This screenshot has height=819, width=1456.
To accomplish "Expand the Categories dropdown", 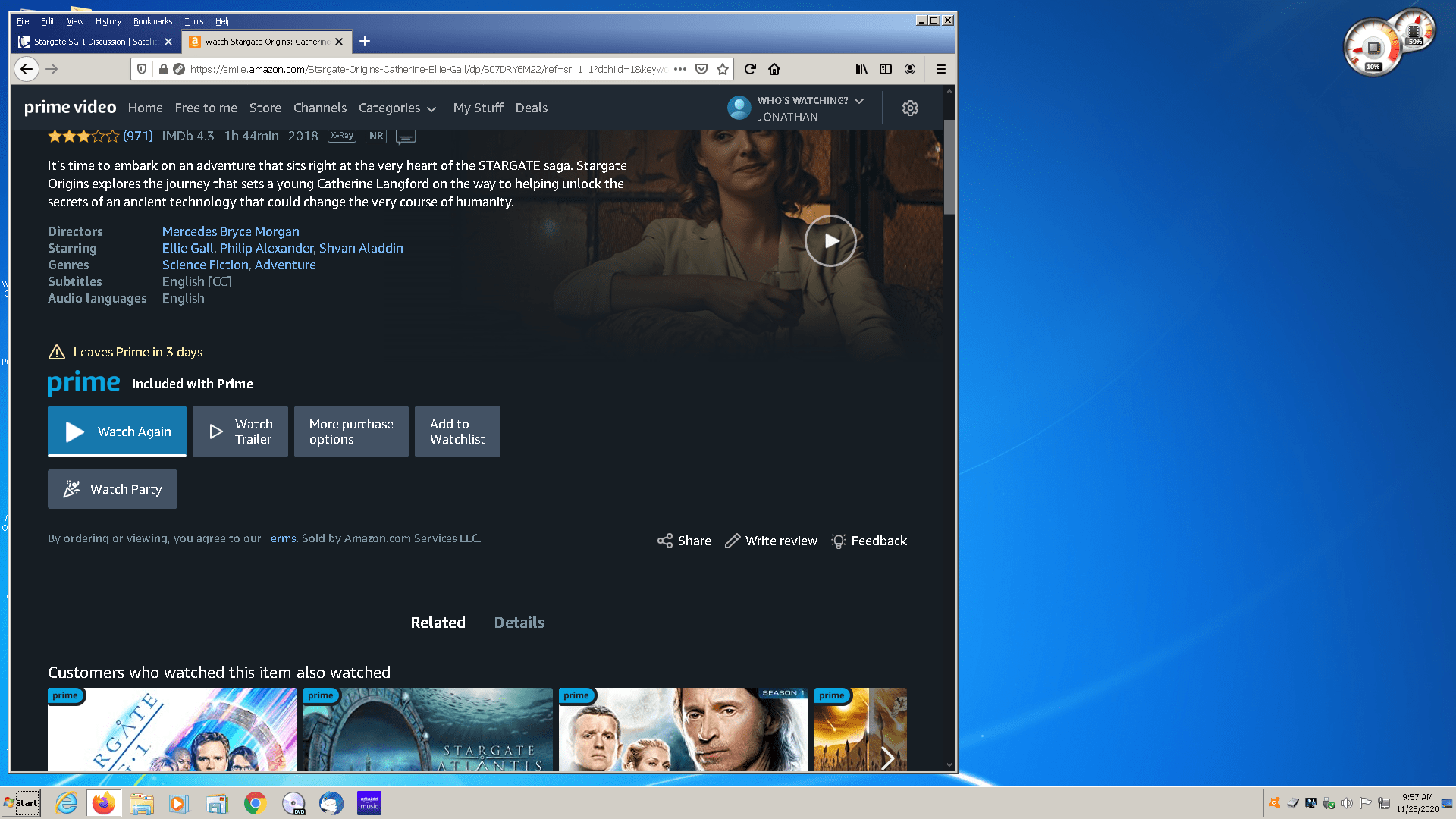I will 397,108.
